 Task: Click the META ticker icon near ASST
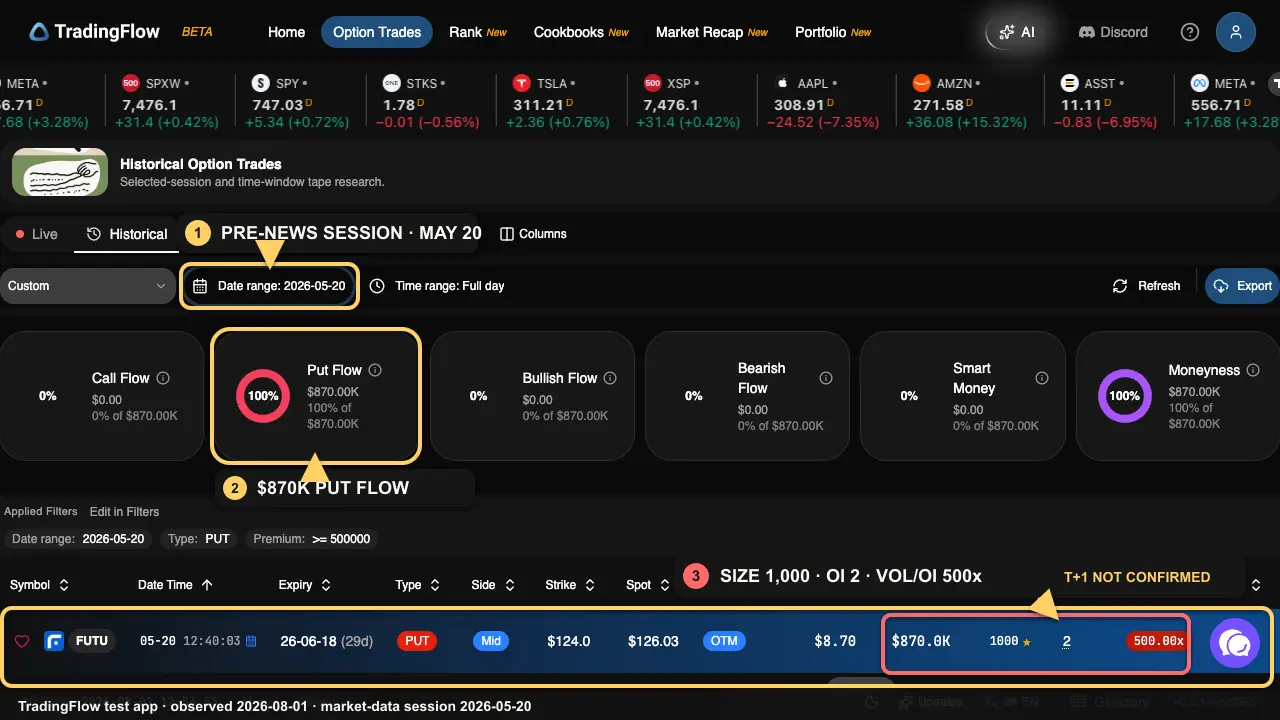(x=1199, y=83)
